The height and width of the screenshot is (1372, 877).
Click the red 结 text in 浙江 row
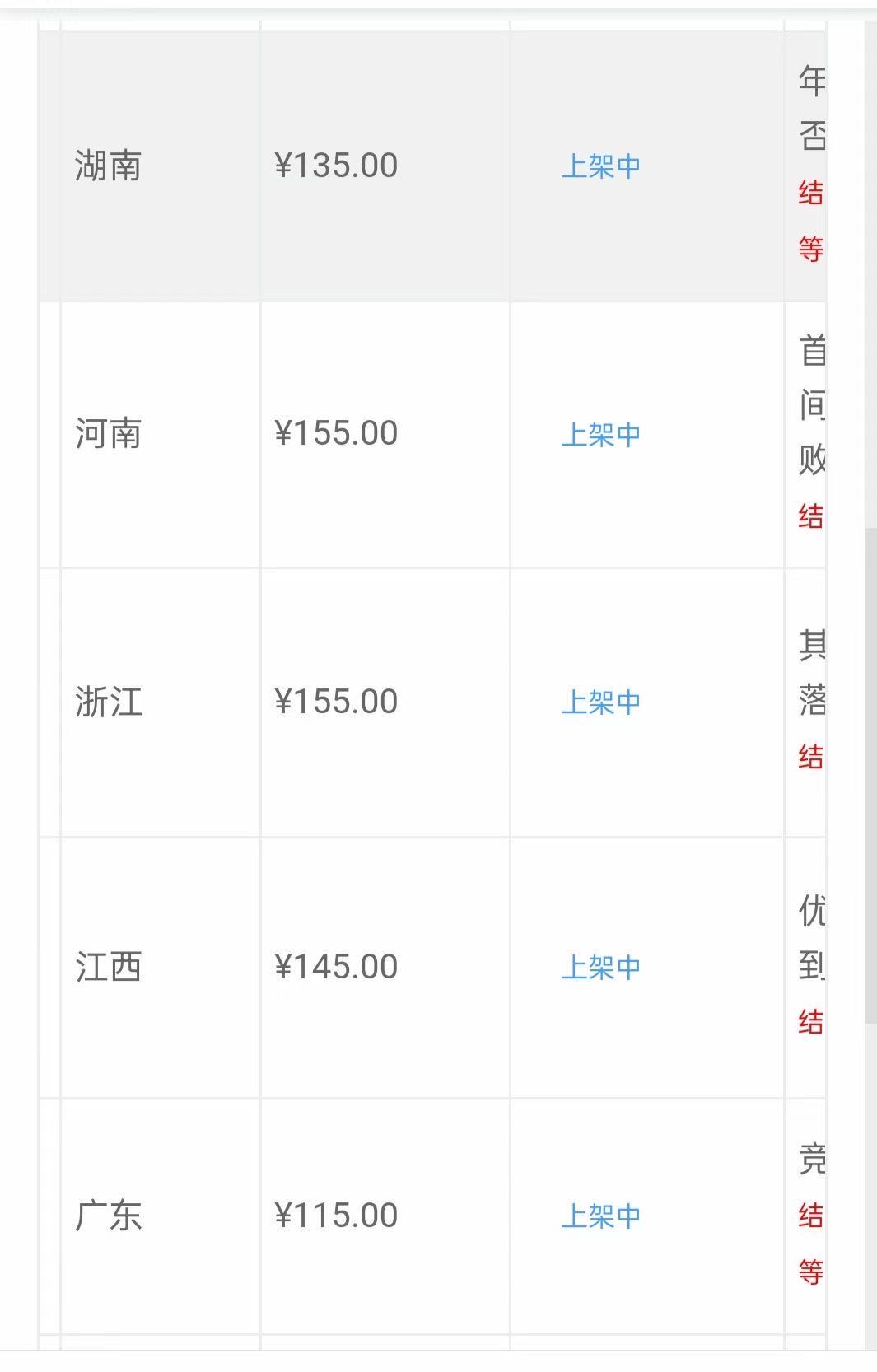click(x=811, y=757)
